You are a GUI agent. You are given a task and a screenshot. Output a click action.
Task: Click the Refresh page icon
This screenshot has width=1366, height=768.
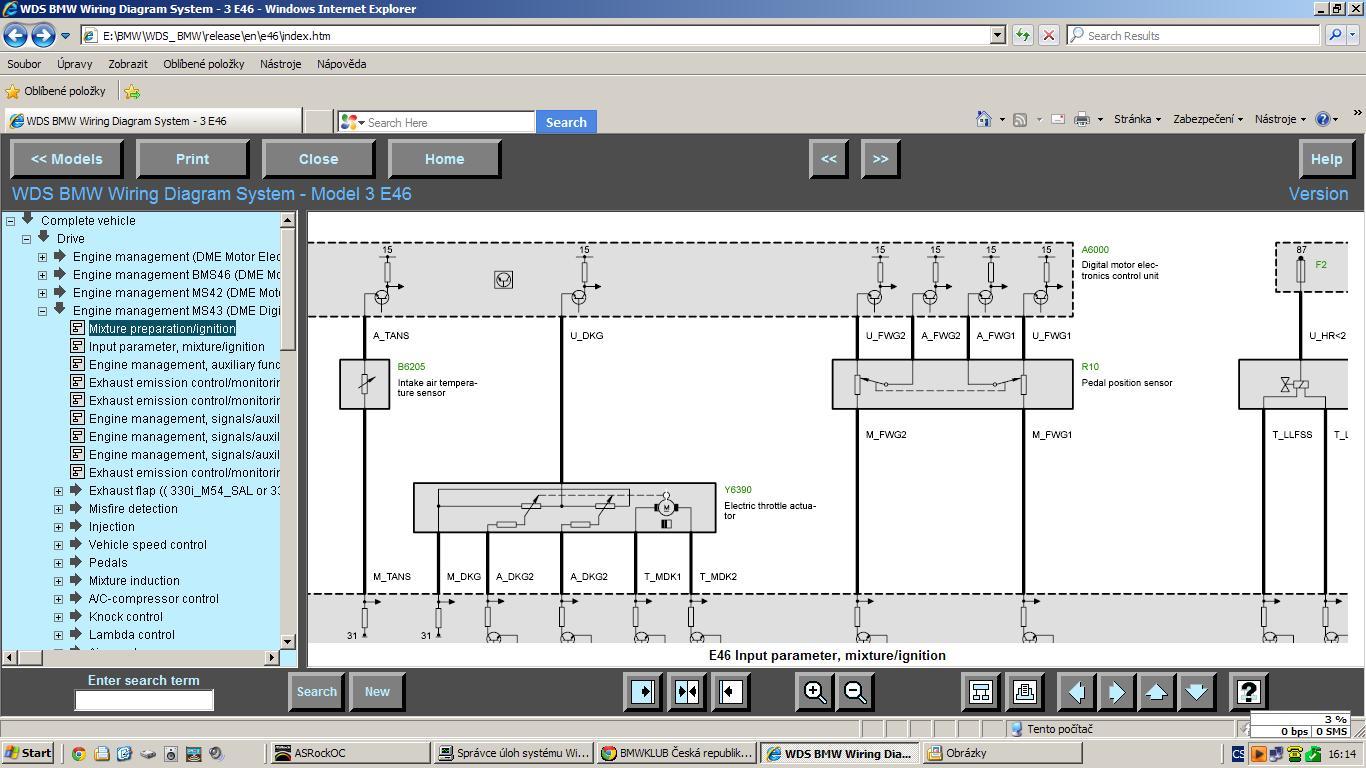click(1022, 35)
